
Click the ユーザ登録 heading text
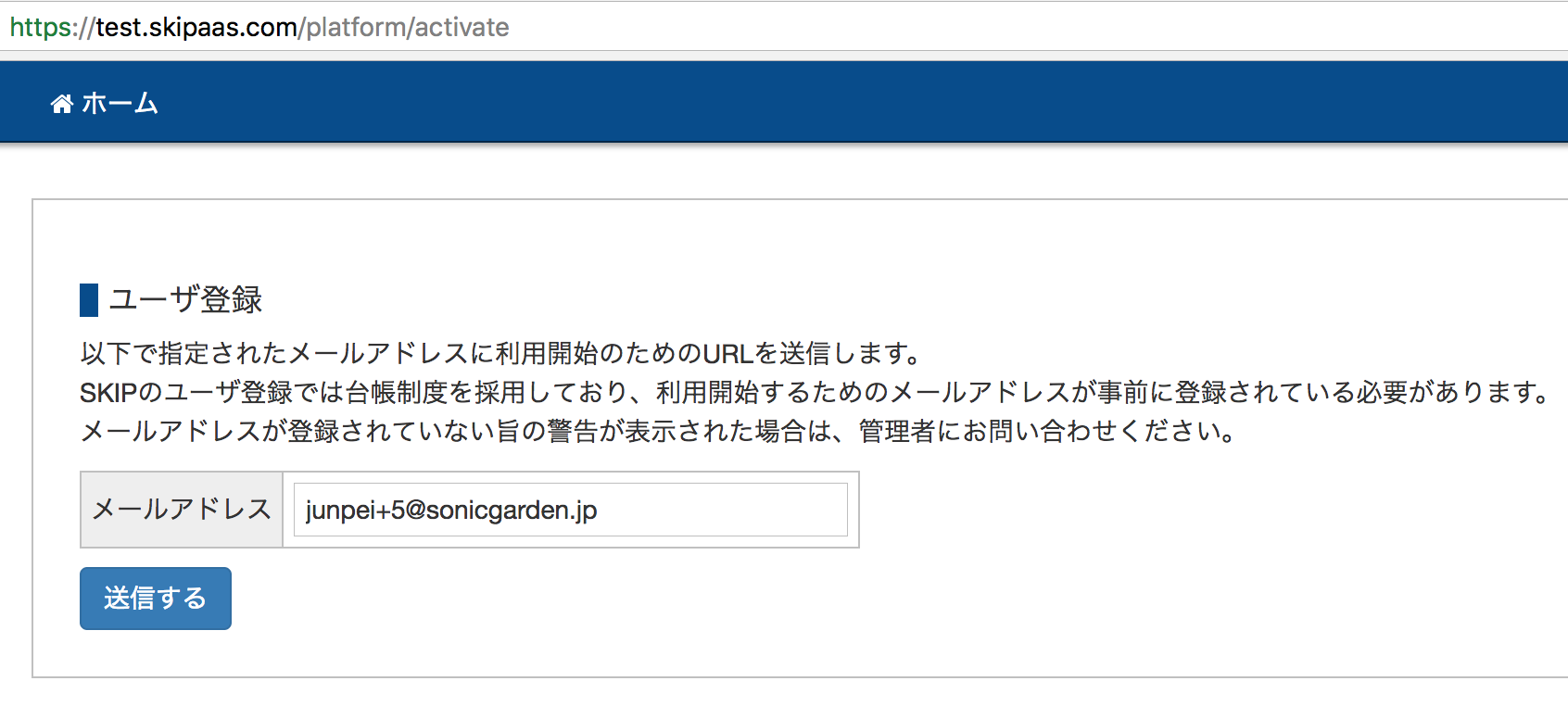click(185, 300)
